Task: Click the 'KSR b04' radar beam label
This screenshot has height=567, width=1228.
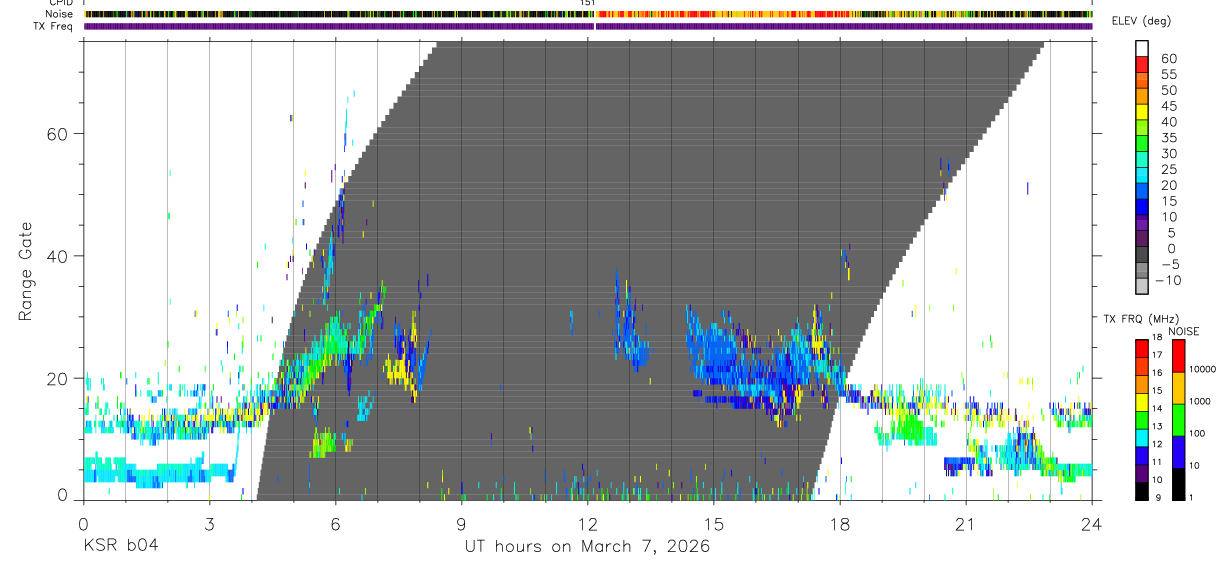Action: click(x=120, y=547)
